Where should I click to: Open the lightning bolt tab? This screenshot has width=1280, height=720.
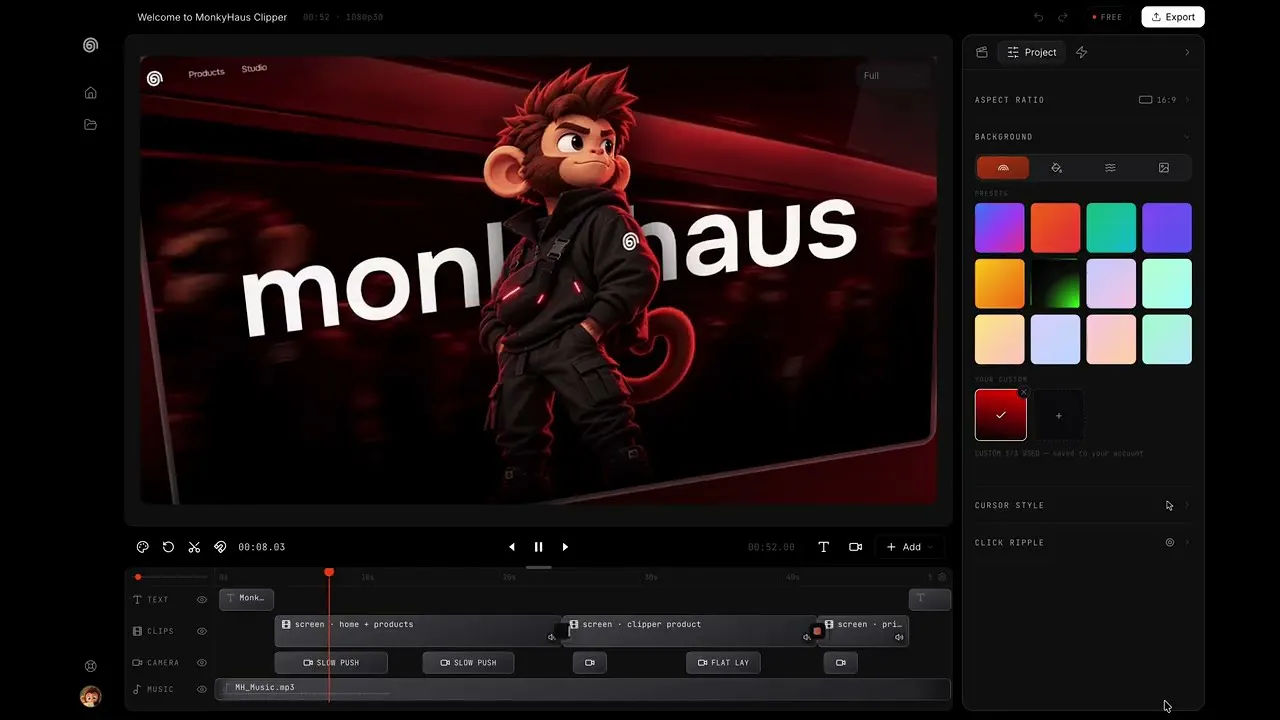(x=1081, y=52)
